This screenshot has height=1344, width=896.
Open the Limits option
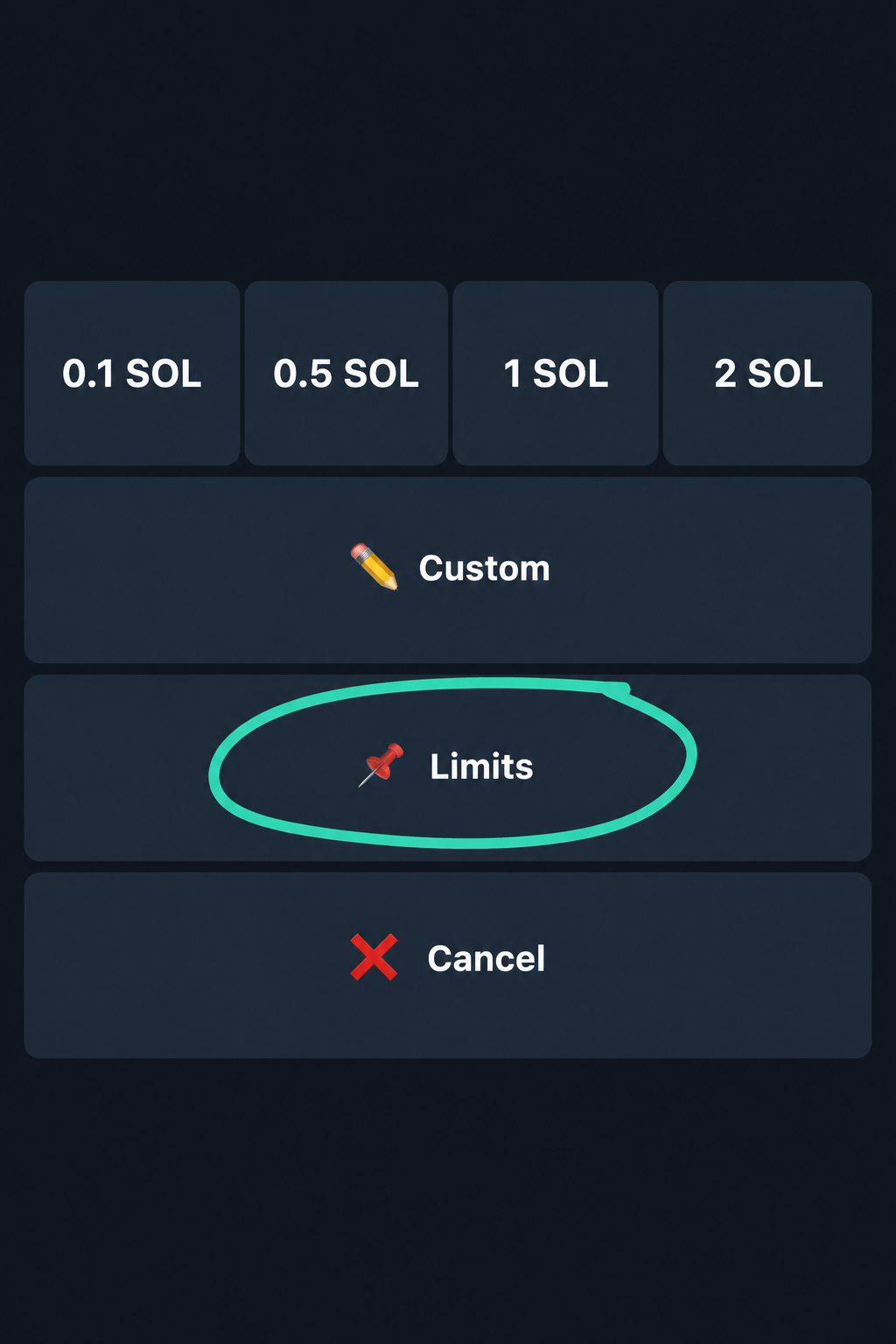448,767
